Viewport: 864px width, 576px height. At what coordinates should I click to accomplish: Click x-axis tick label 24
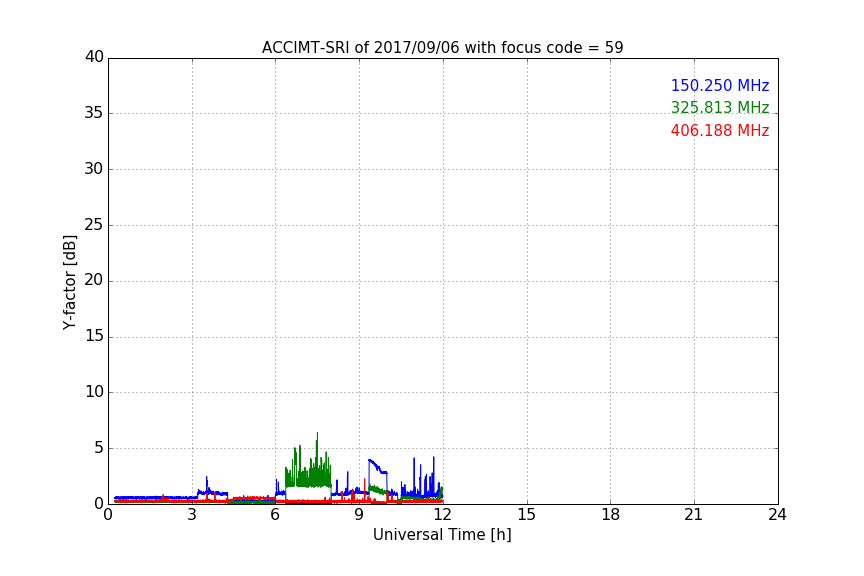point(777,515)
